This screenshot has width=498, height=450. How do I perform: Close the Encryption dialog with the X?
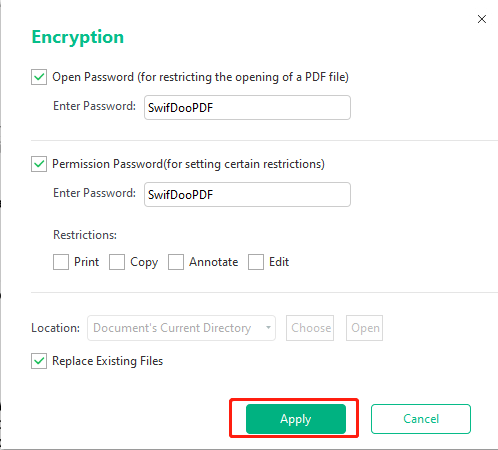tap(482, 19)
